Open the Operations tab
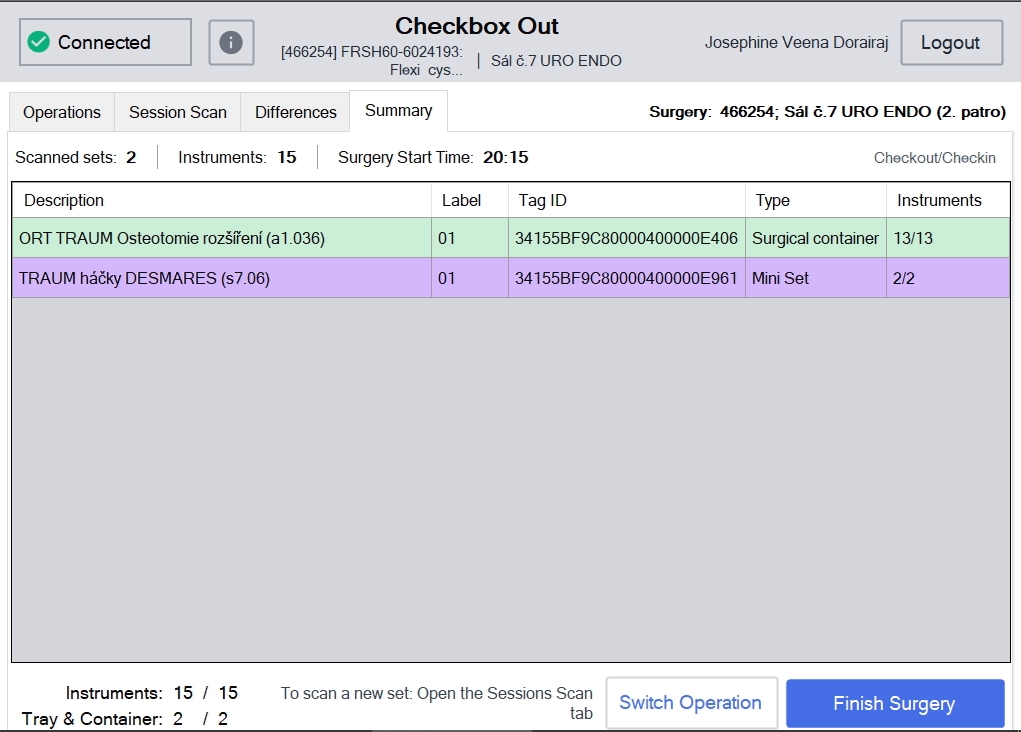The image size is (1021, 732). [62, 112]
